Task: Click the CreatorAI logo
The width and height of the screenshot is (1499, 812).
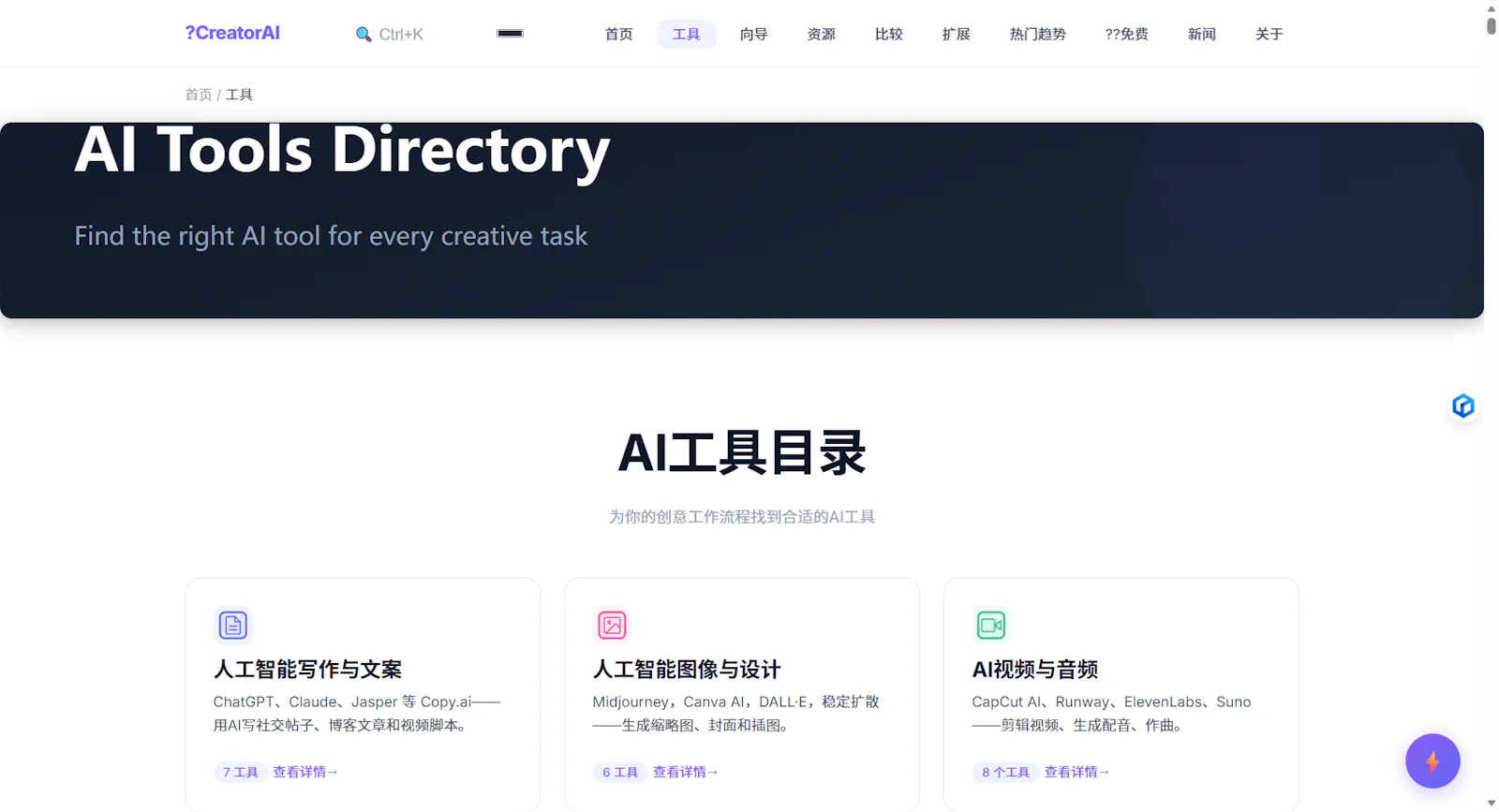Action: point(232,33)
